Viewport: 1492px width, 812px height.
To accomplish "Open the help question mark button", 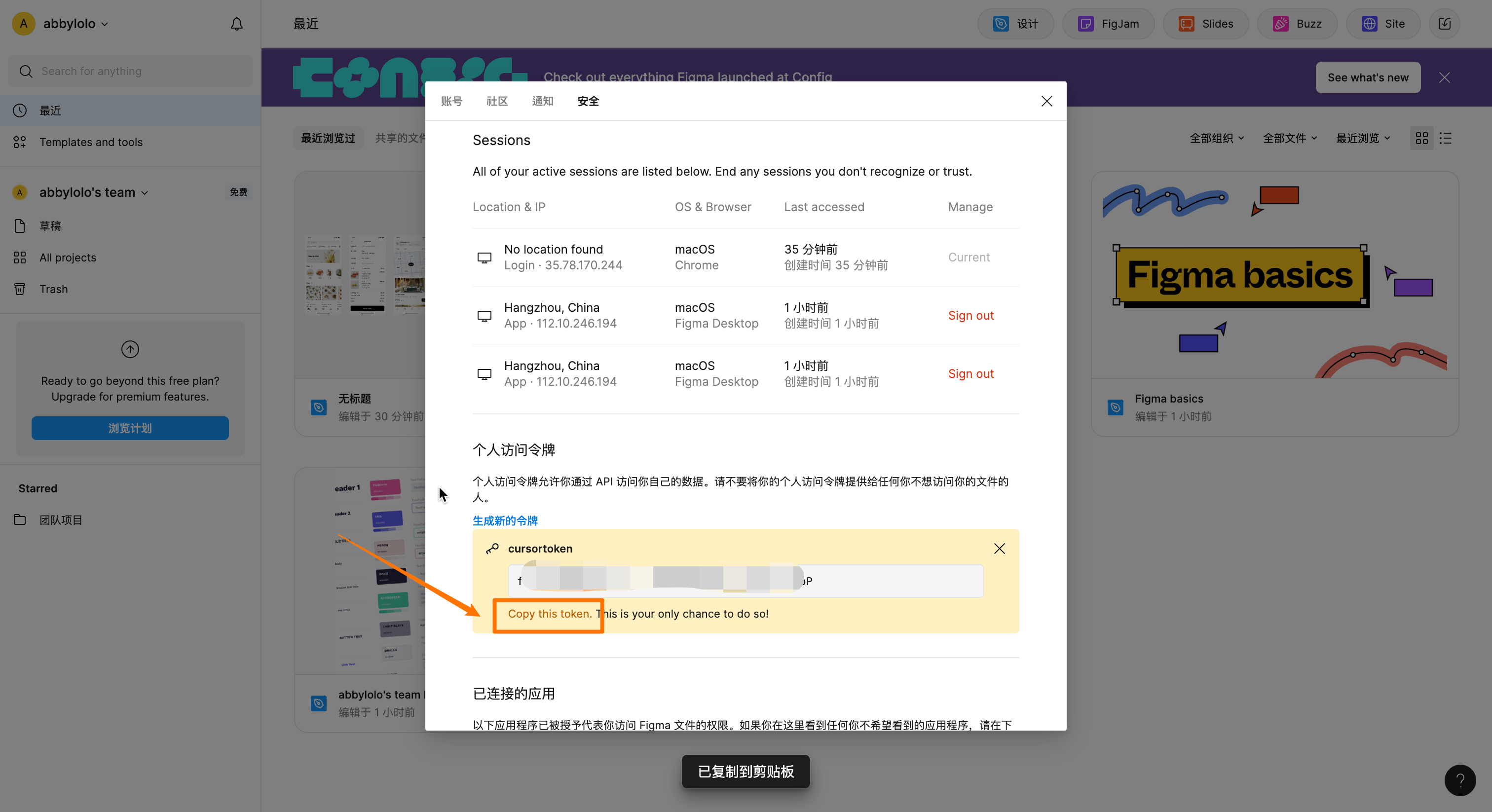I will [x=1459, y=780].
